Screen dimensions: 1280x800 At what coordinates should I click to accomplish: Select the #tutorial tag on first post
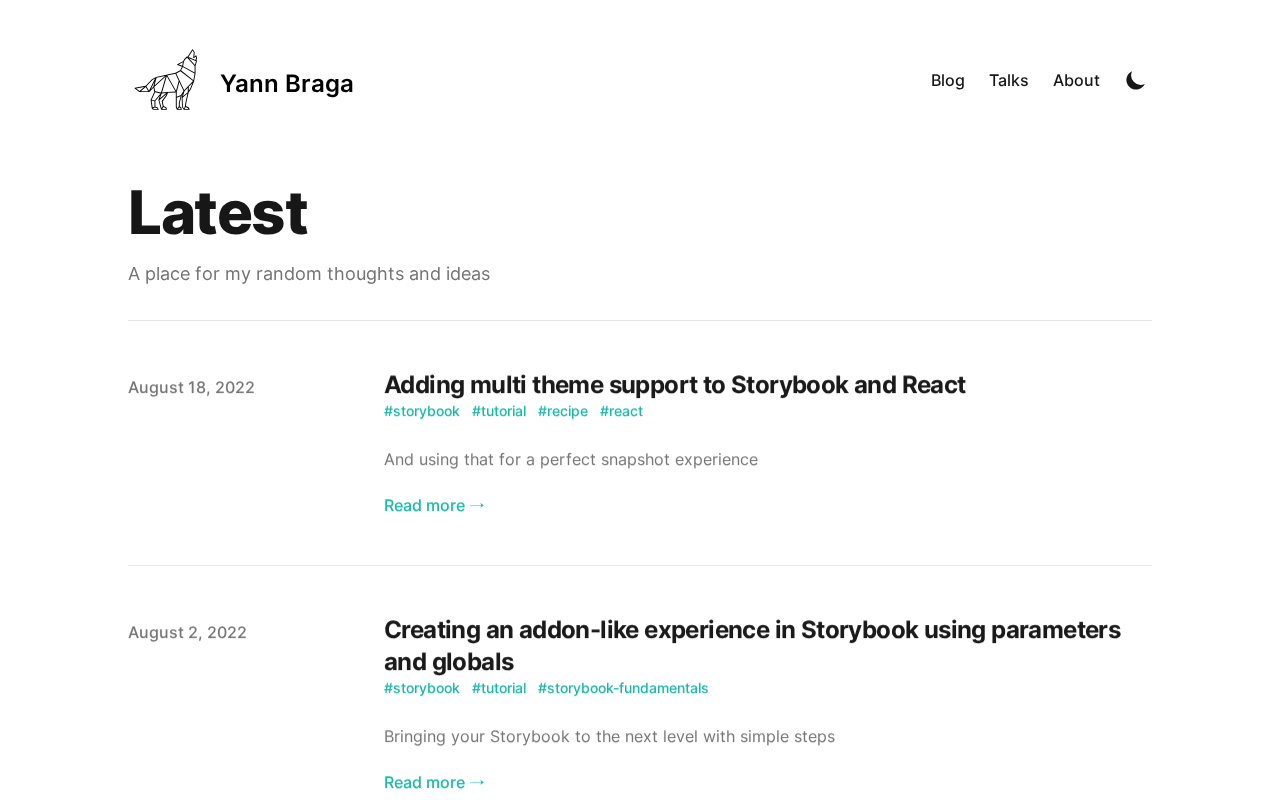(499, 411)
